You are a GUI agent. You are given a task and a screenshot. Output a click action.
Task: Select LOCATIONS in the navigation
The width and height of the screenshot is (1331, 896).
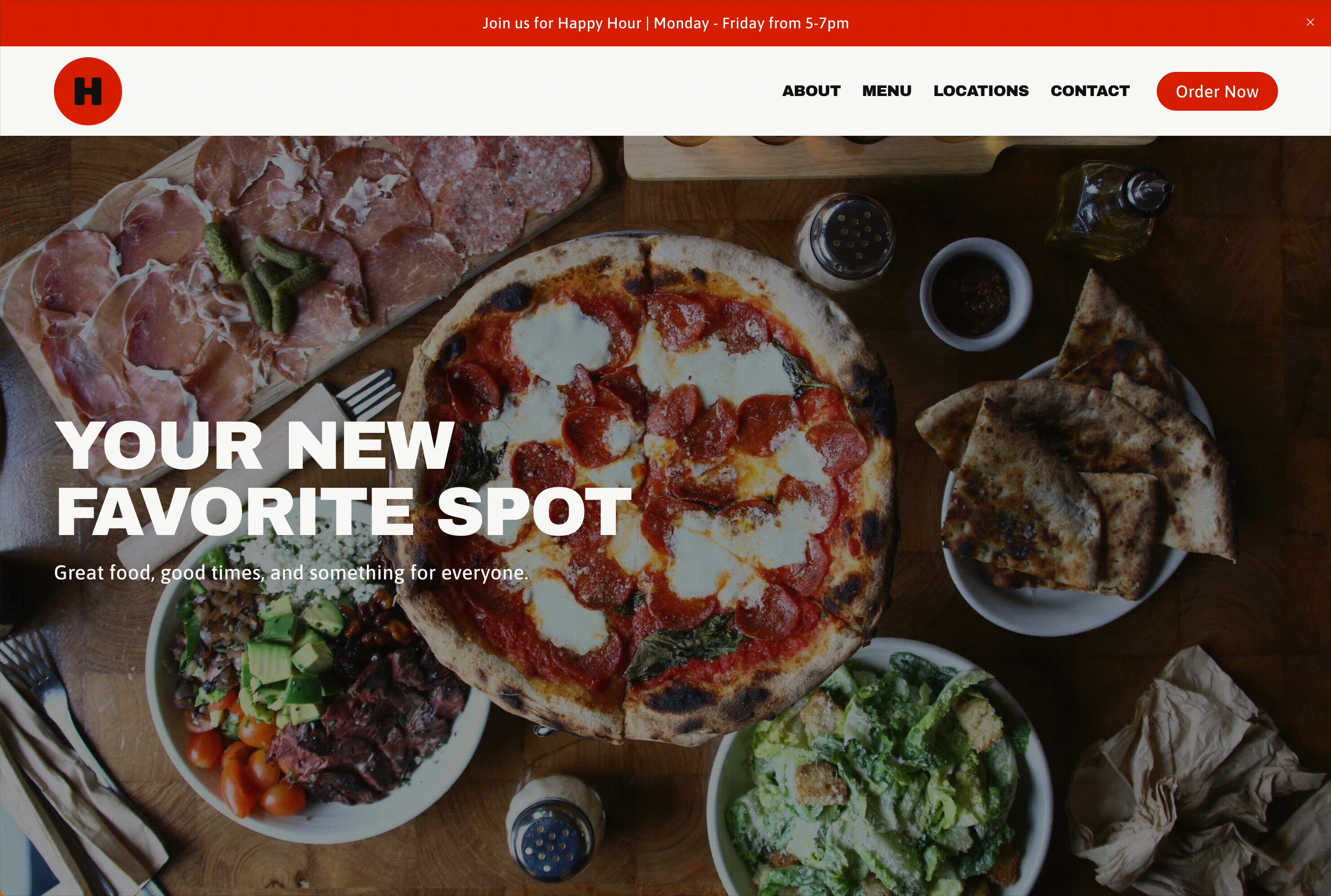click(x=981, y=91)
